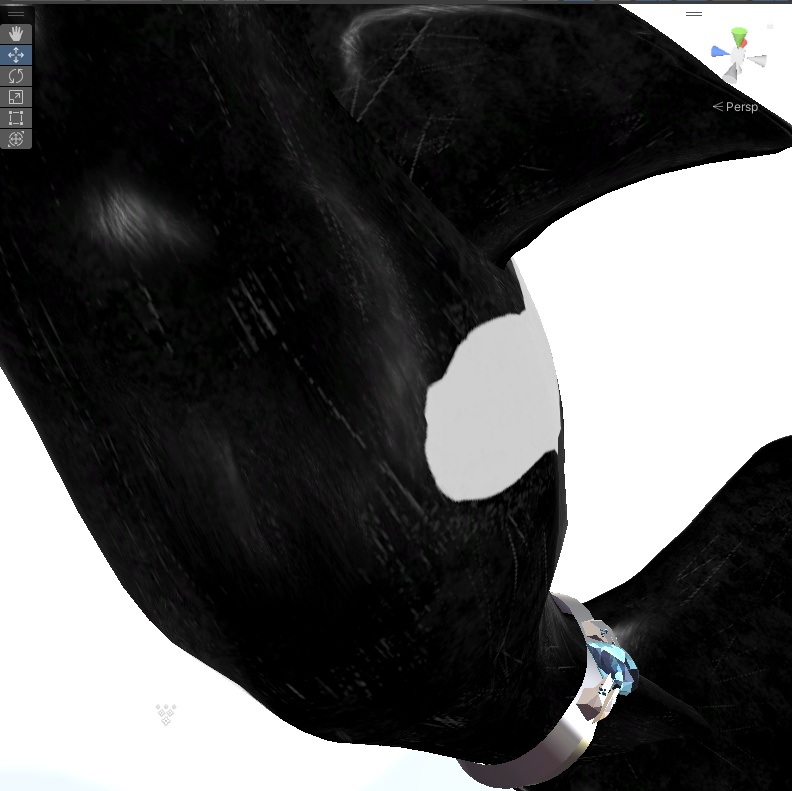The height and width of the screenshot is (791, 792).
Task: Click the grey bottom gizmo cone
Action: 731,74
